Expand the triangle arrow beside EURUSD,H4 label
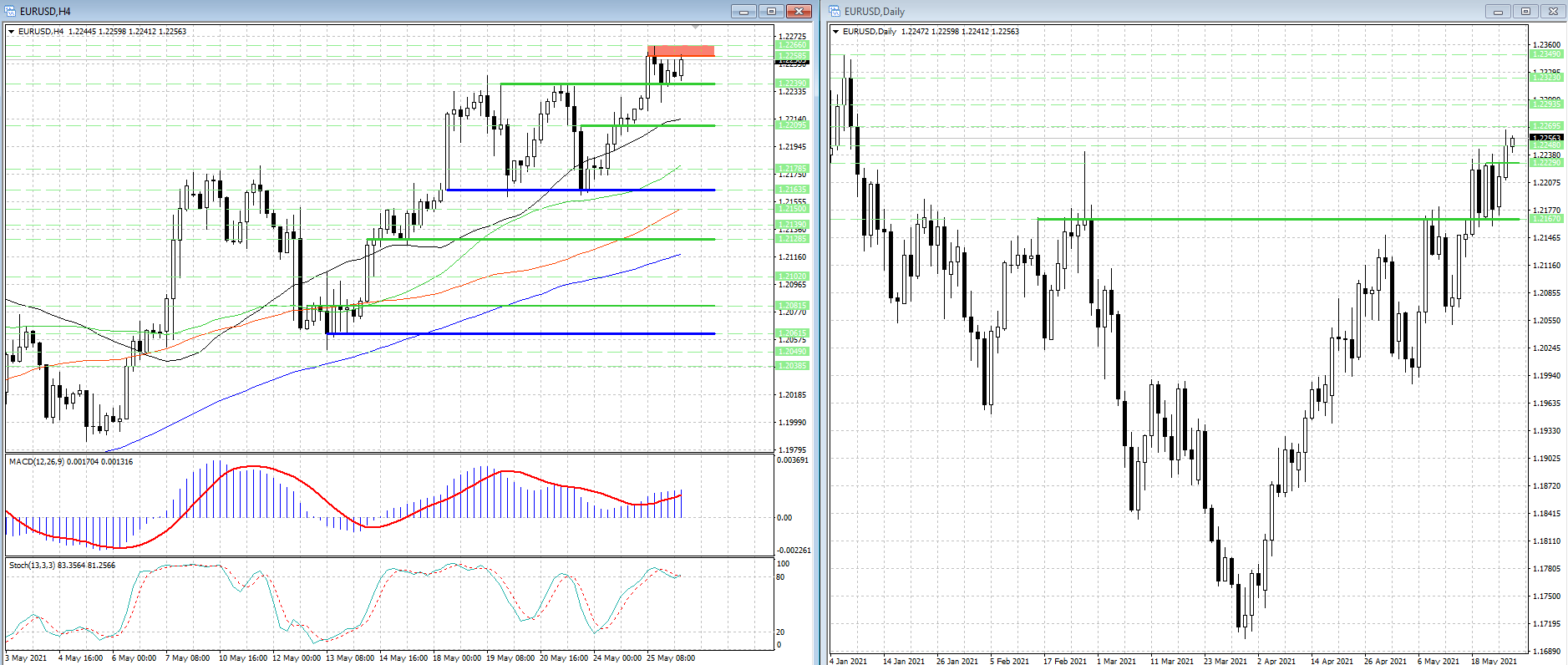 click(12, 32)
